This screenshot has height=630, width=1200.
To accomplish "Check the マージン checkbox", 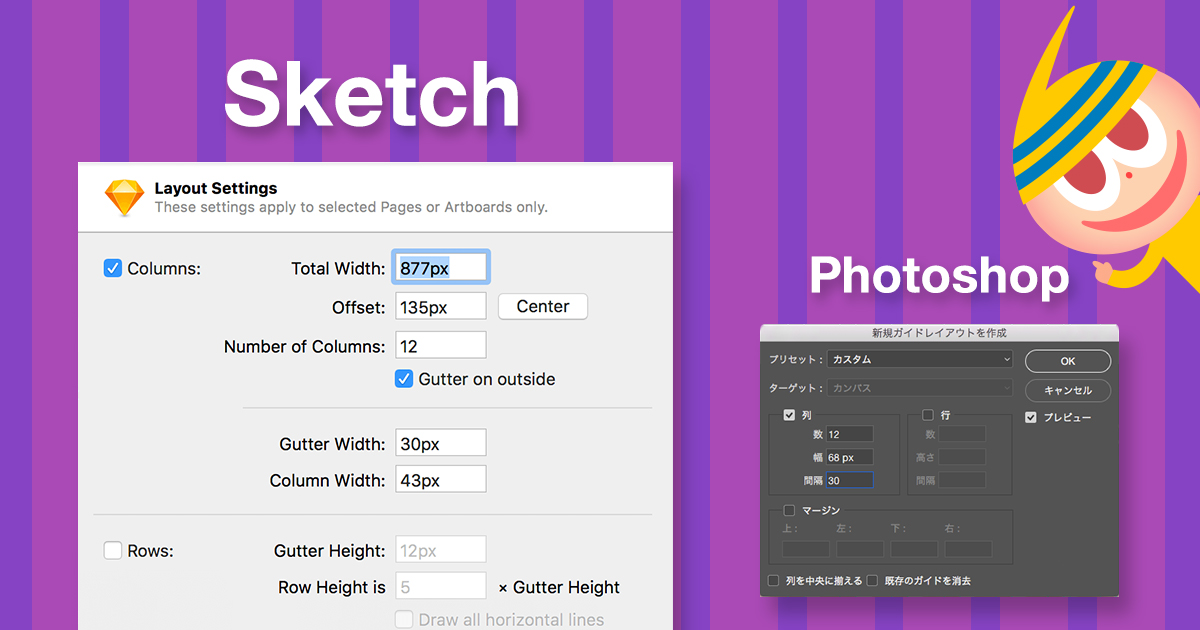I will pos(789,510).
